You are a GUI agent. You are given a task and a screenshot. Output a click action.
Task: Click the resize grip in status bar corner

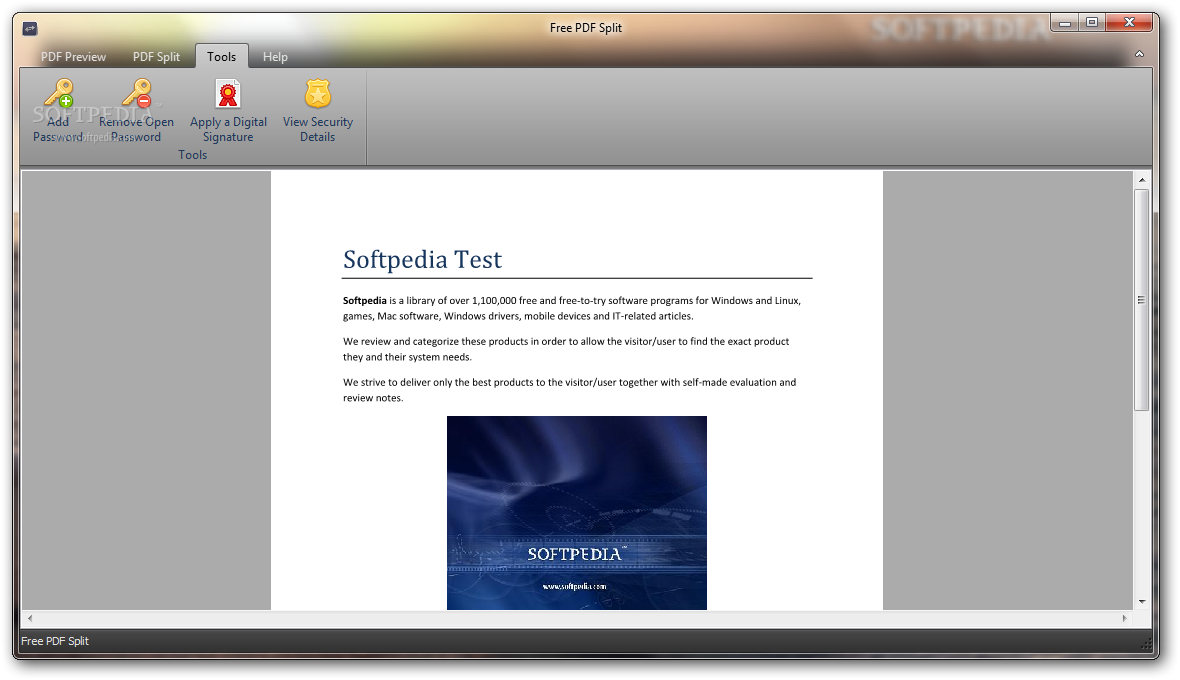point(1146,644)
